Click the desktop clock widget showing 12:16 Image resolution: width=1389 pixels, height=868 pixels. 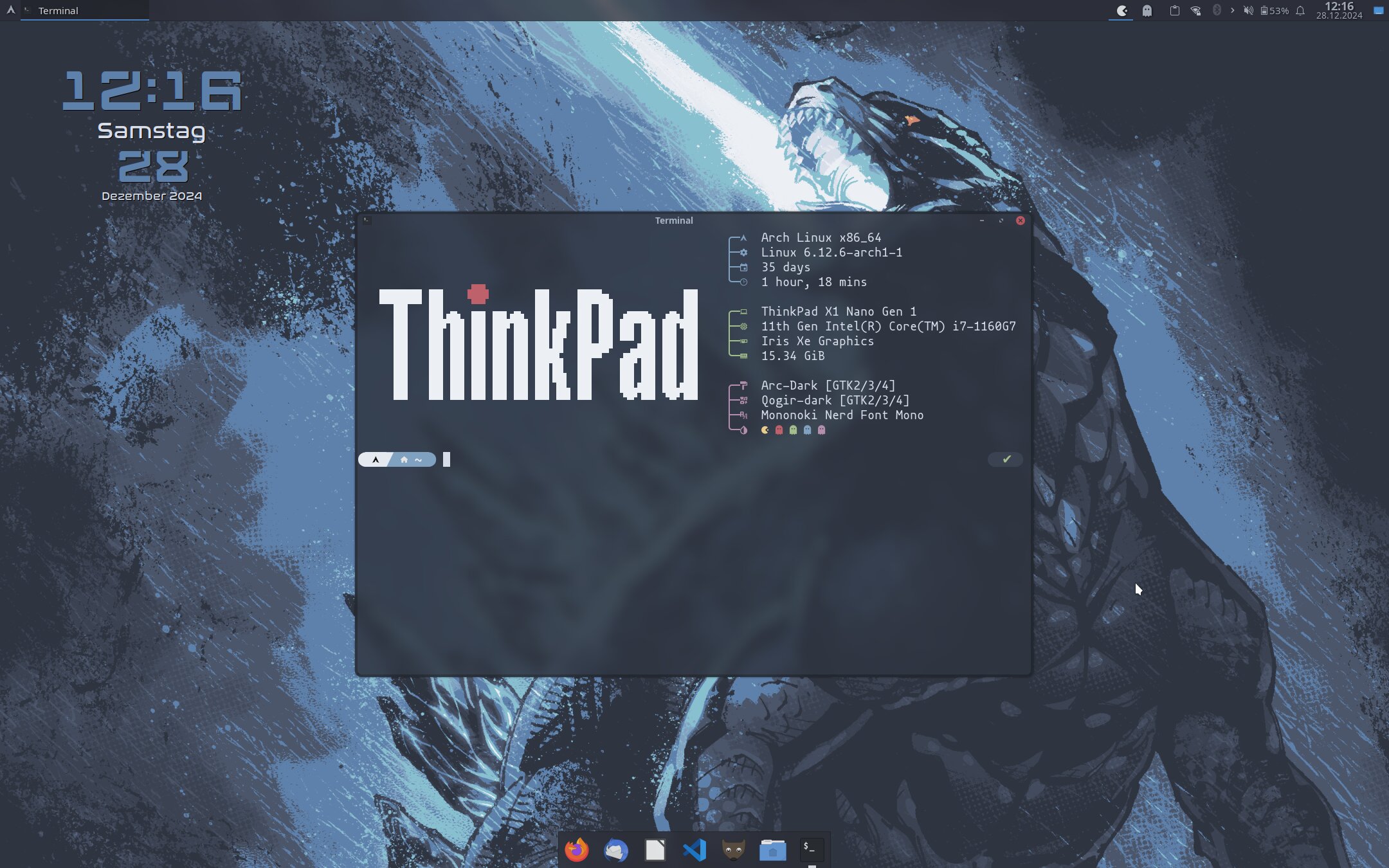[x=152, y=91]
